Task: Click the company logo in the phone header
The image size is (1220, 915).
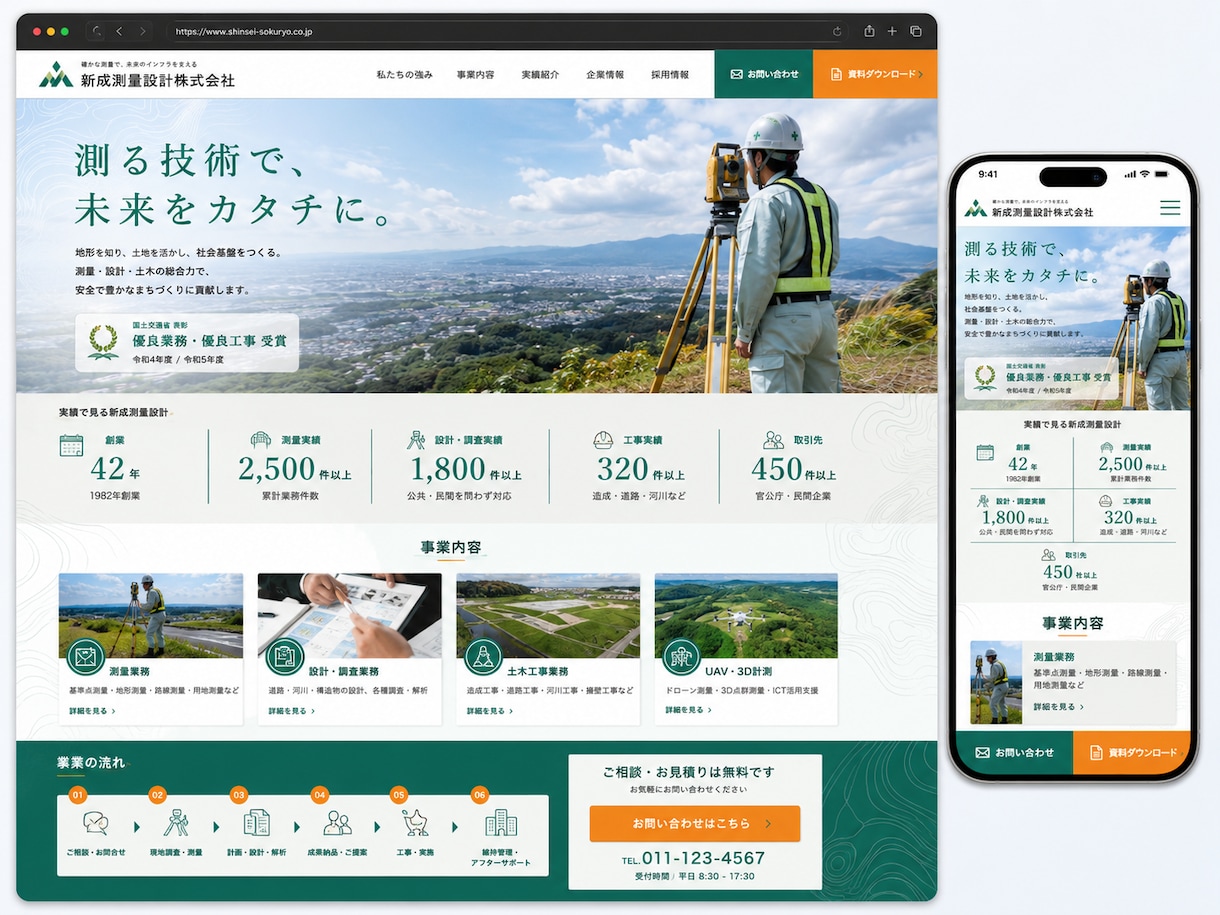Action: click(1029, 209)
